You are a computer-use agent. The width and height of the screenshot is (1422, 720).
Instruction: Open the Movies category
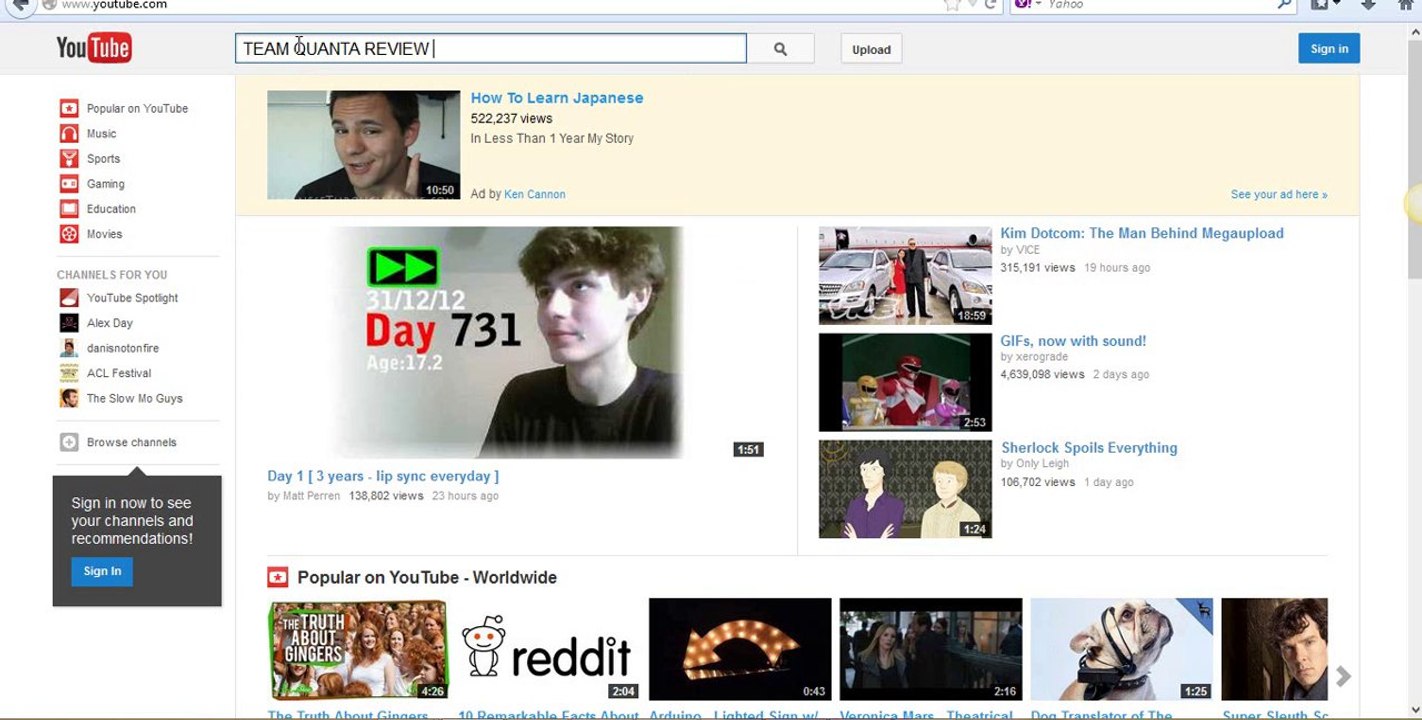point(104,233)
